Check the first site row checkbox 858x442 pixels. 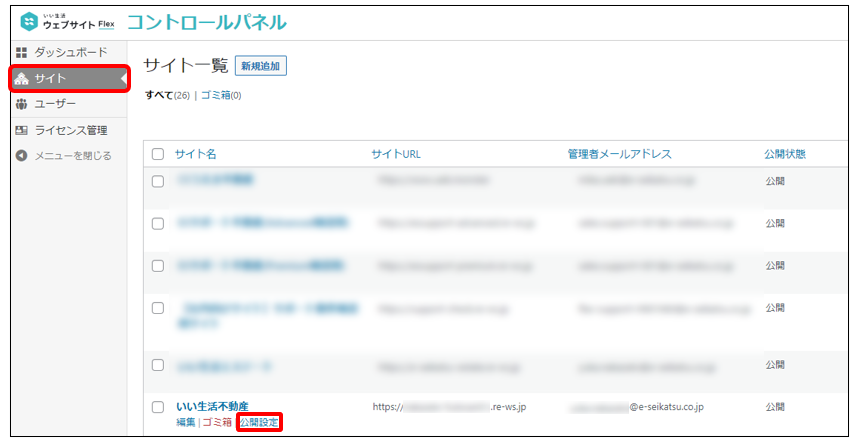158,181
